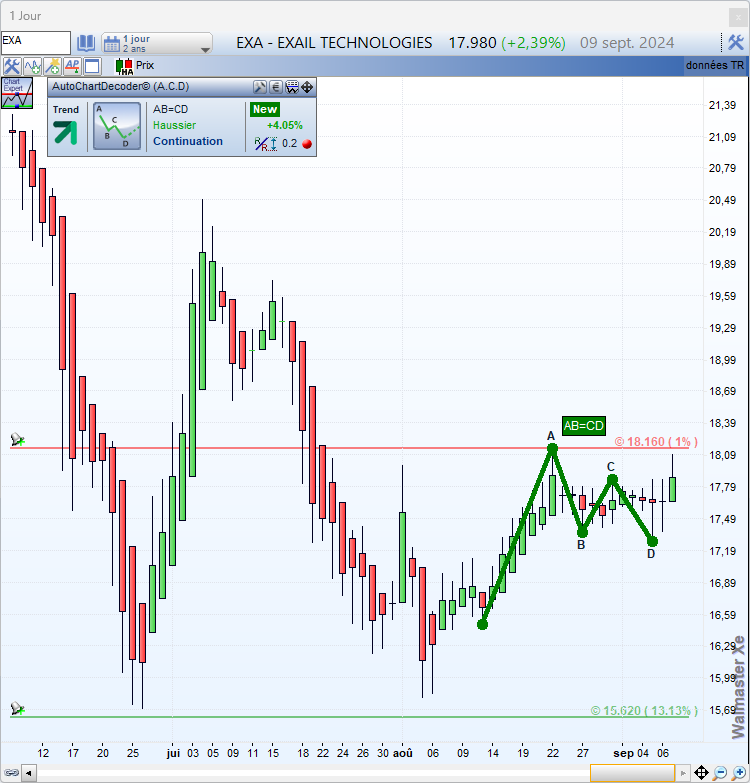750x783 pixels.
Task: Click the chart list icon in A.C.D header
Action: click(292, 87)
